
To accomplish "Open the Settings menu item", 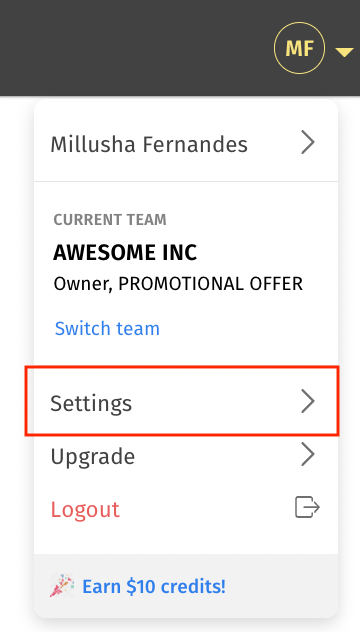I will tap(182, 401).
